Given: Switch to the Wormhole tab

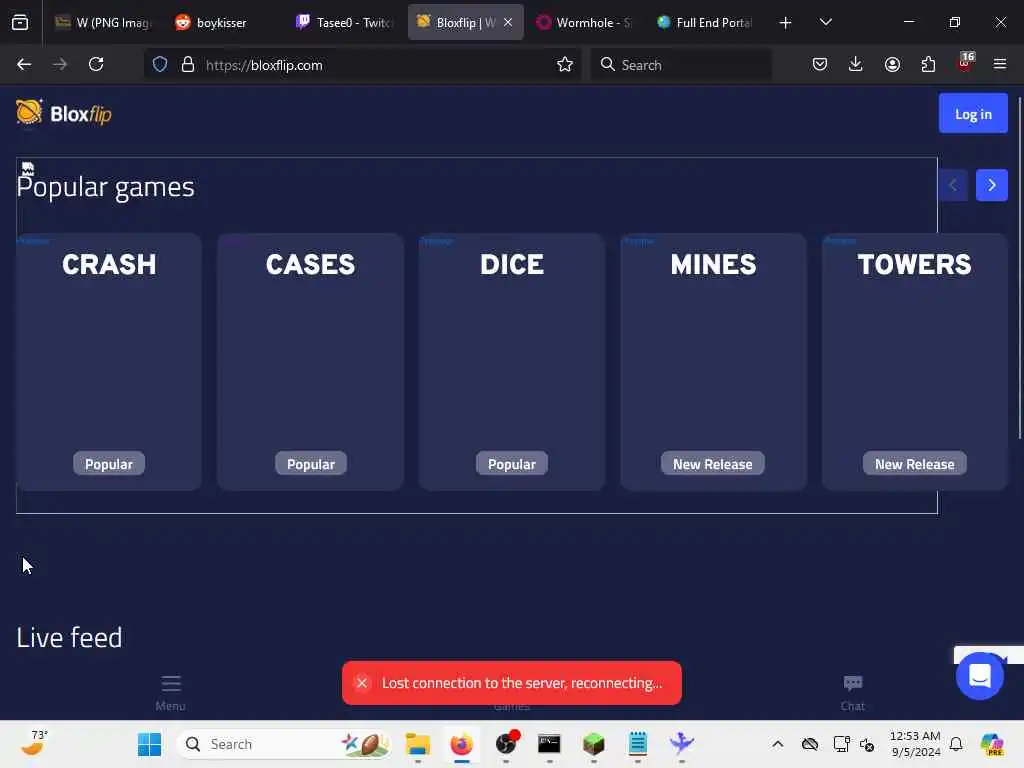Looking at the screenshot, I should (x=584, y=22).
